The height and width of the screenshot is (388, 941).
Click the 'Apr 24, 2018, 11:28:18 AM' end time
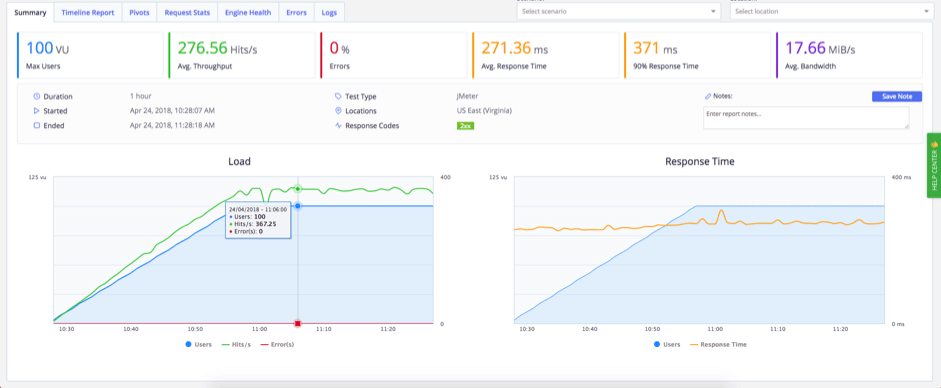(x=172, y=125)
